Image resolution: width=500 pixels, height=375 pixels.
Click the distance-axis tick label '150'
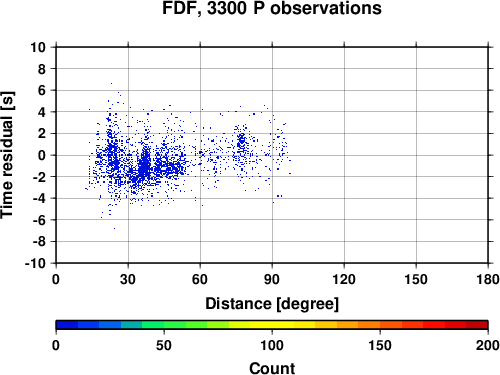pyautogui.click(x=416, y=279)
